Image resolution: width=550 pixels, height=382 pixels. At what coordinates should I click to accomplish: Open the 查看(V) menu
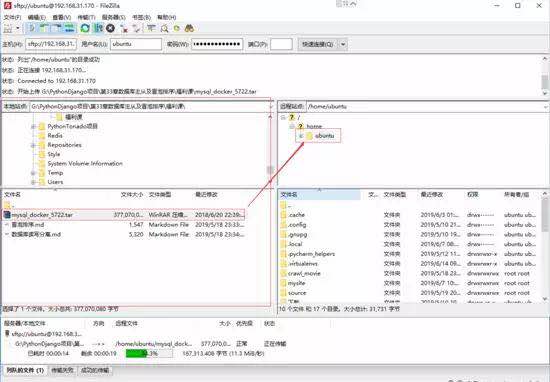62,17
